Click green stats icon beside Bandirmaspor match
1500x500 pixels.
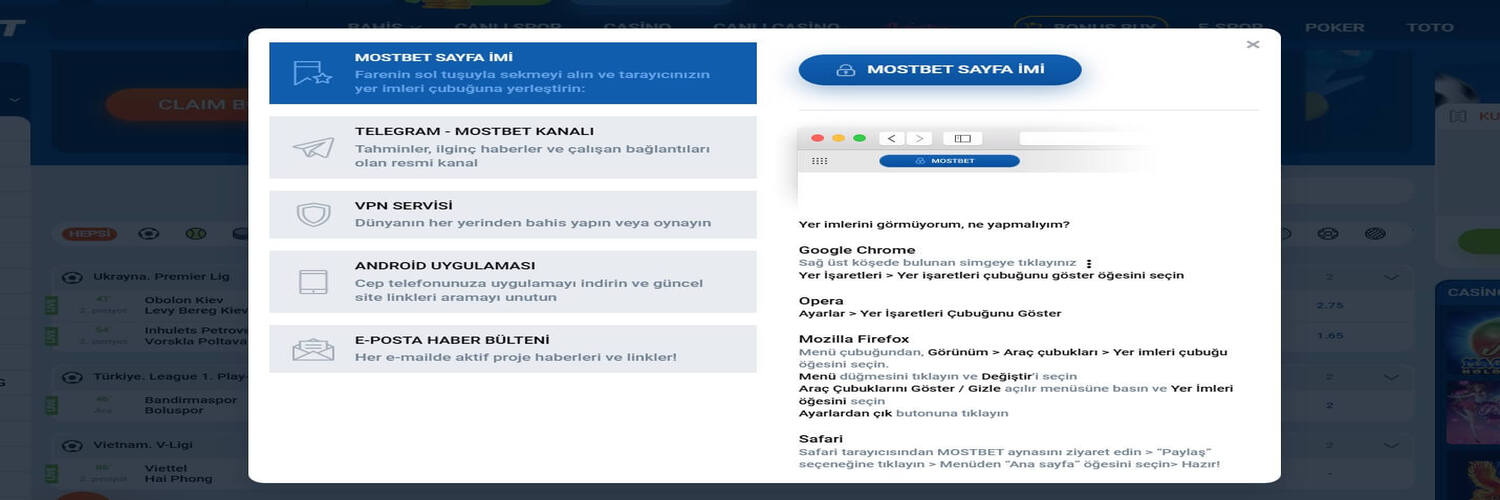click(51, 405)
